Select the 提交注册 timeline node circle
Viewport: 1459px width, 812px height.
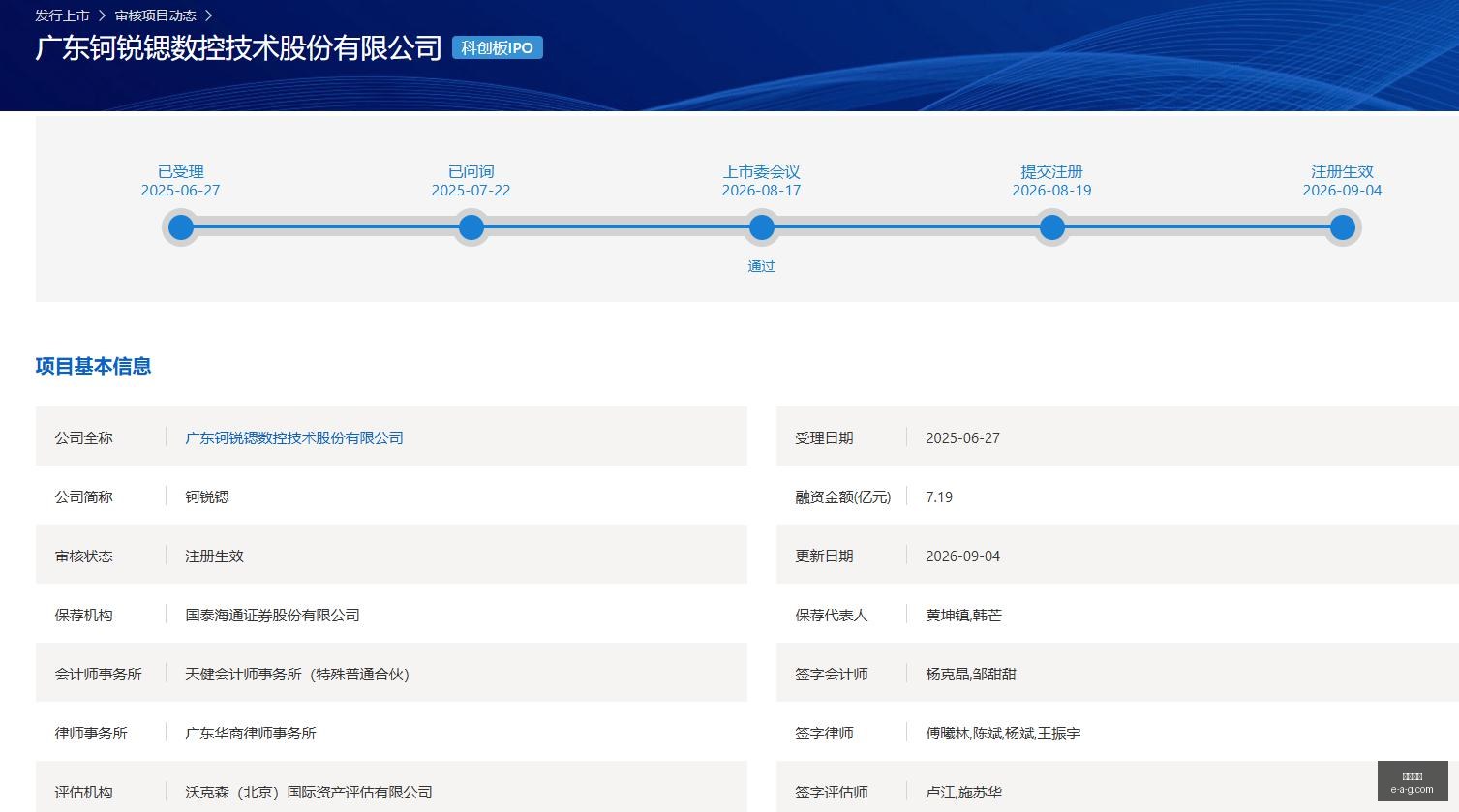coord(1052,227)
